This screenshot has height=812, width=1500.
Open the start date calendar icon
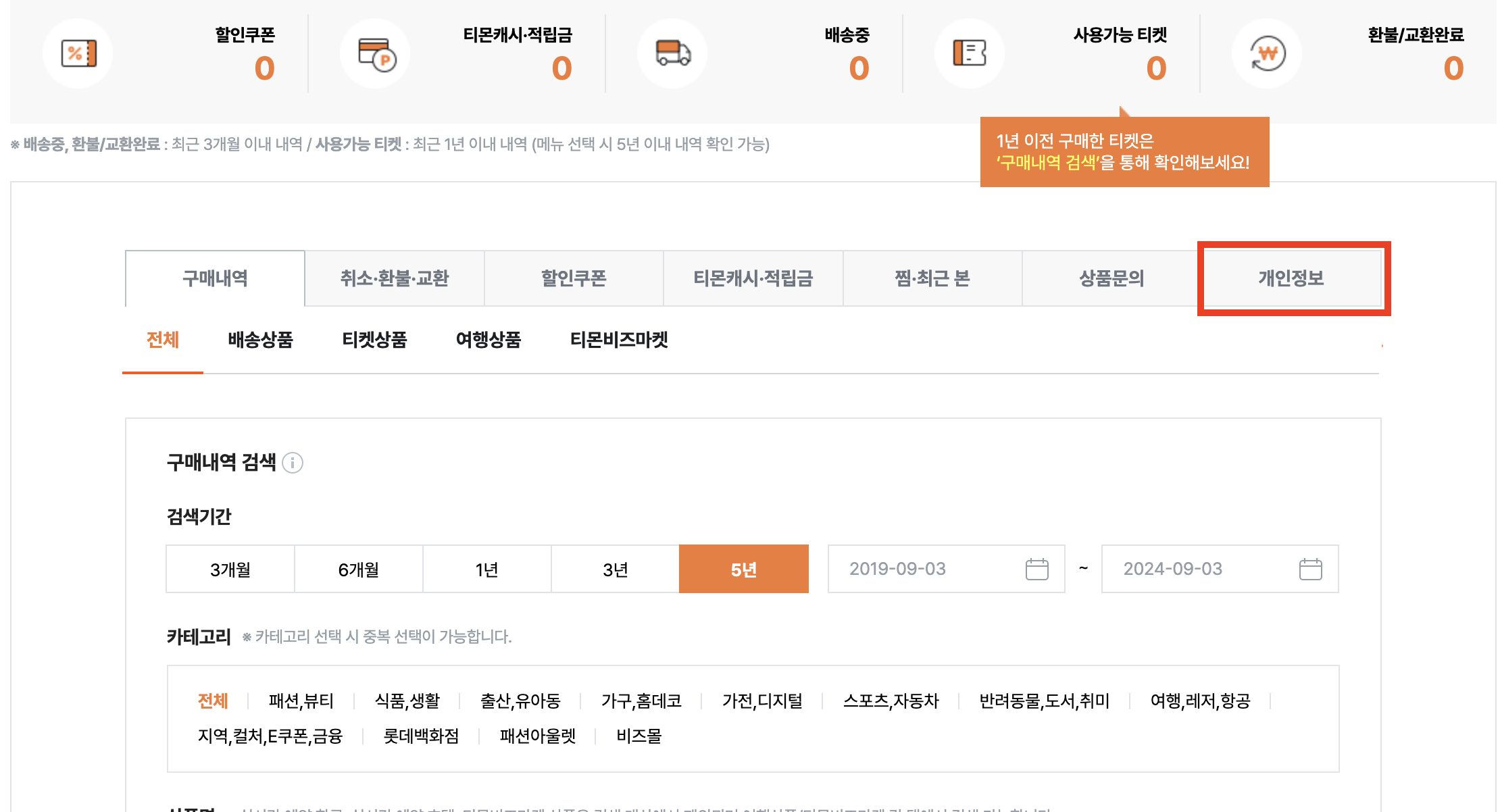(x=1039, y=569)
